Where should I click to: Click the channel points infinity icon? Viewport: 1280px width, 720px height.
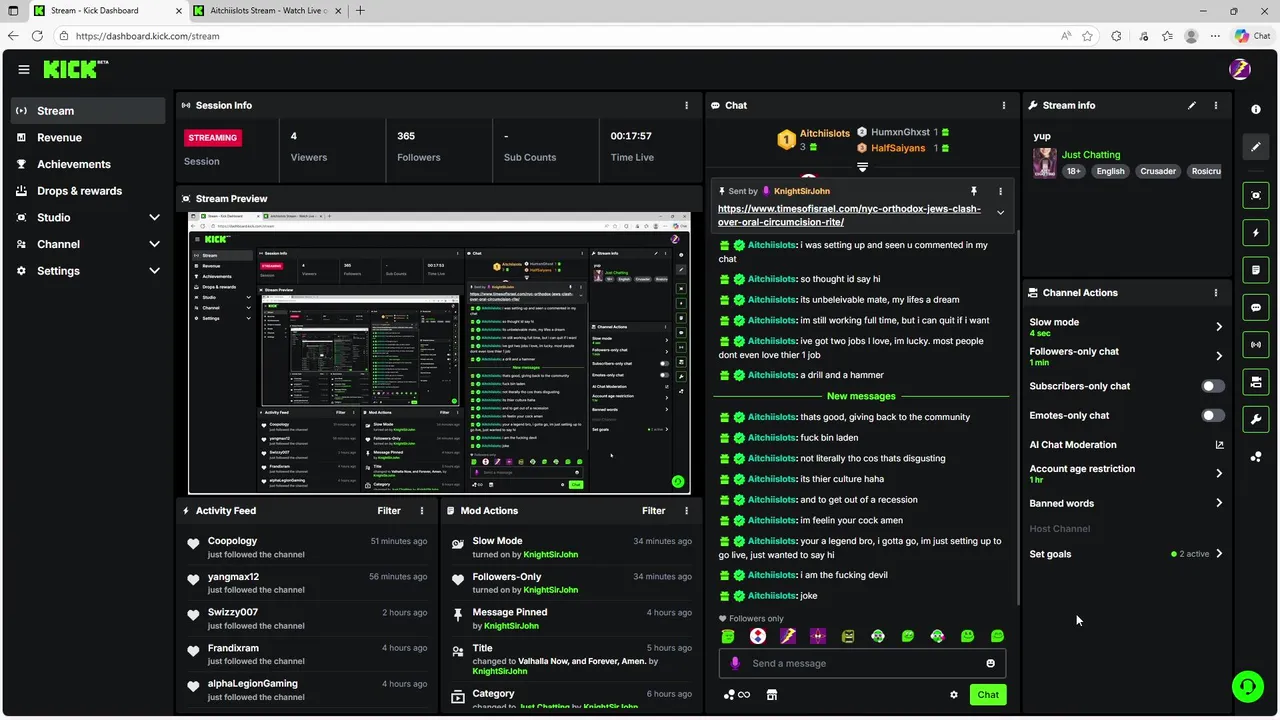click(737, 695)
